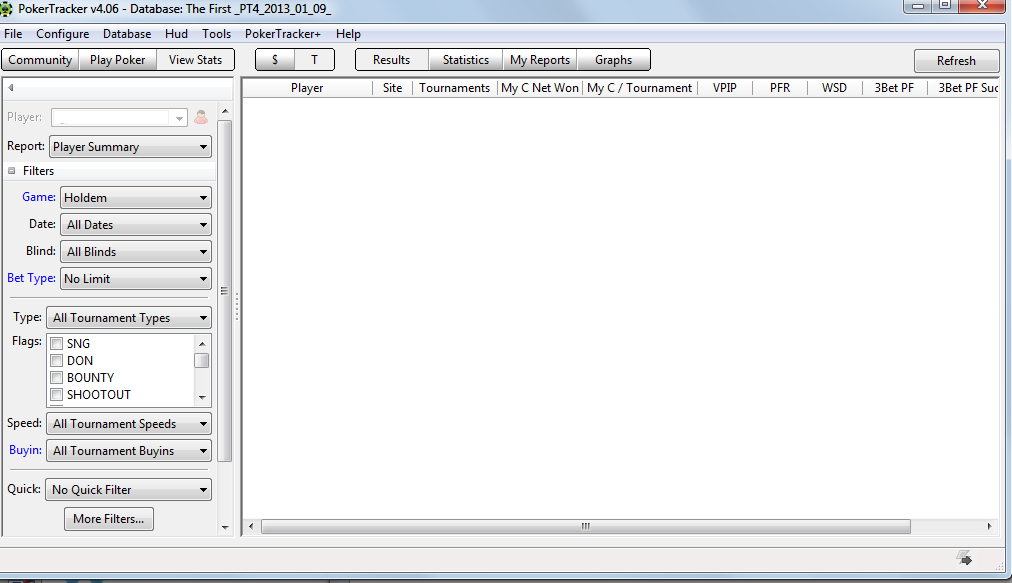Open the Report dropdown showing Player Summary
This screenshot has width=1012, height=583.
pos(130,147)
